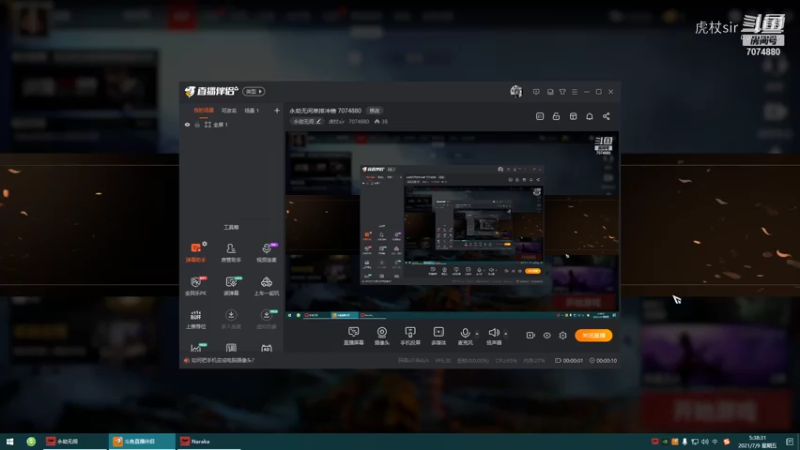Add screen capture source in bottom toolbar
The width and height of the screenshot is (800, 450).
(353, 336)
